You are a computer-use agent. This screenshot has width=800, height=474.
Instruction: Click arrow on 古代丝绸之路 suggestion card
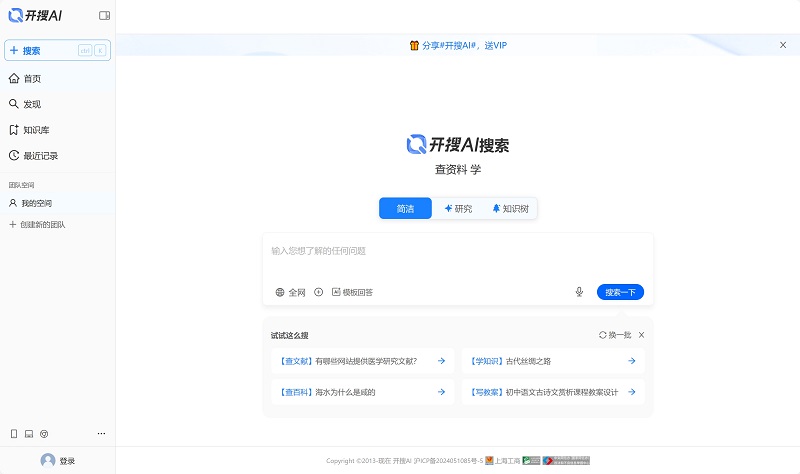[x=632, y=361]
